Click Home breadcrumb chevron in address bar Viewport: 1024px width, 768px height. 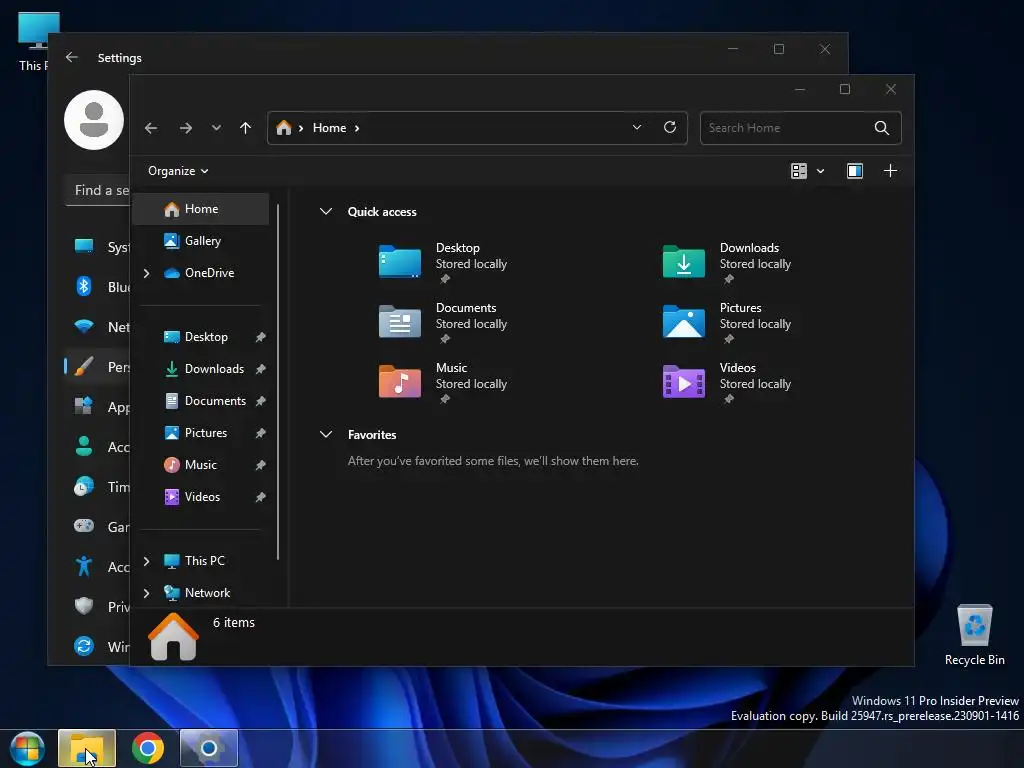[357, 129]
